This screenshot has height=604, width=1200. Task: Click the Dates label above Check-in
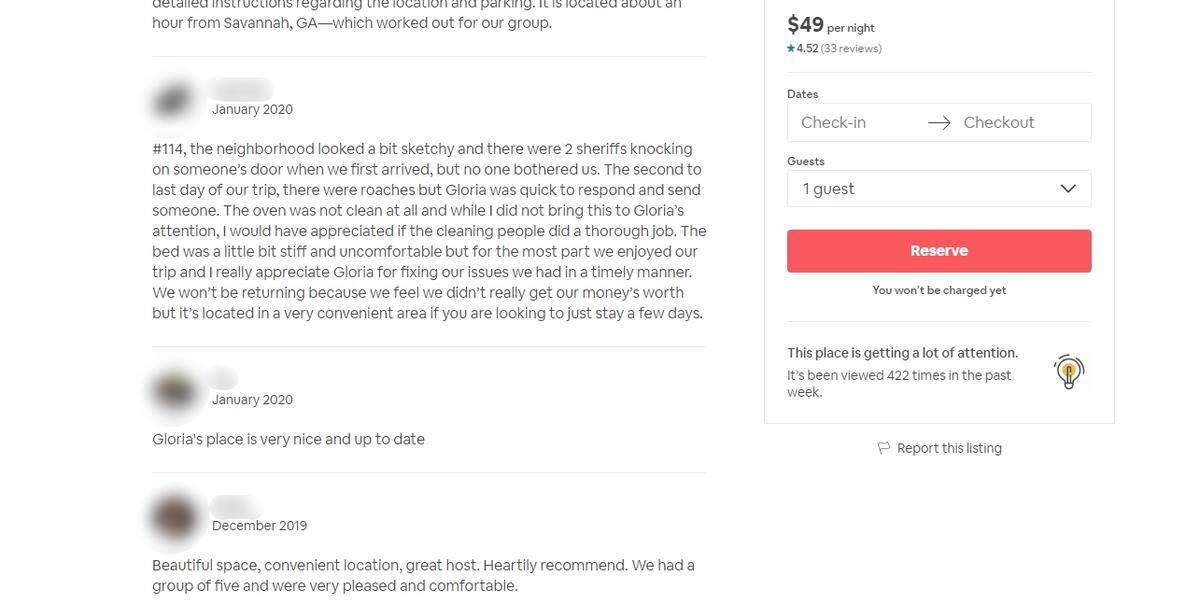tap(803, 94)
